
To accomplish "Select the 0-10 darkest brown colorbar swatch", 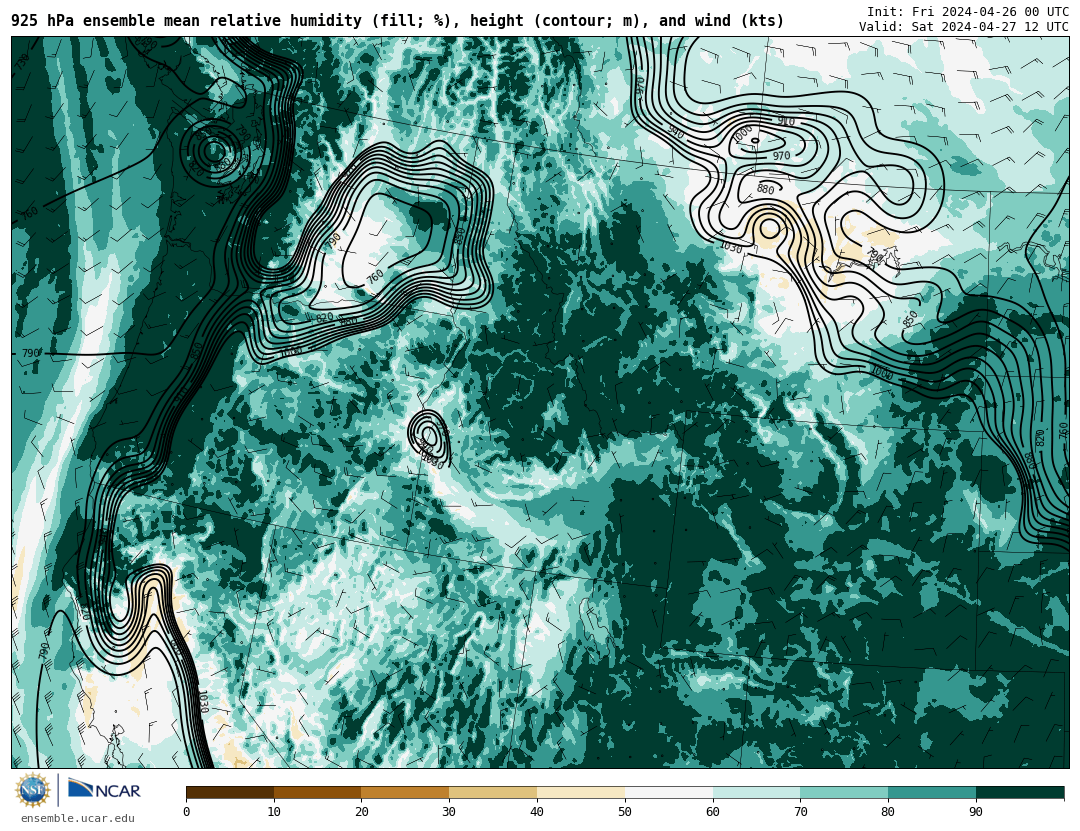I will coord(230,792).
